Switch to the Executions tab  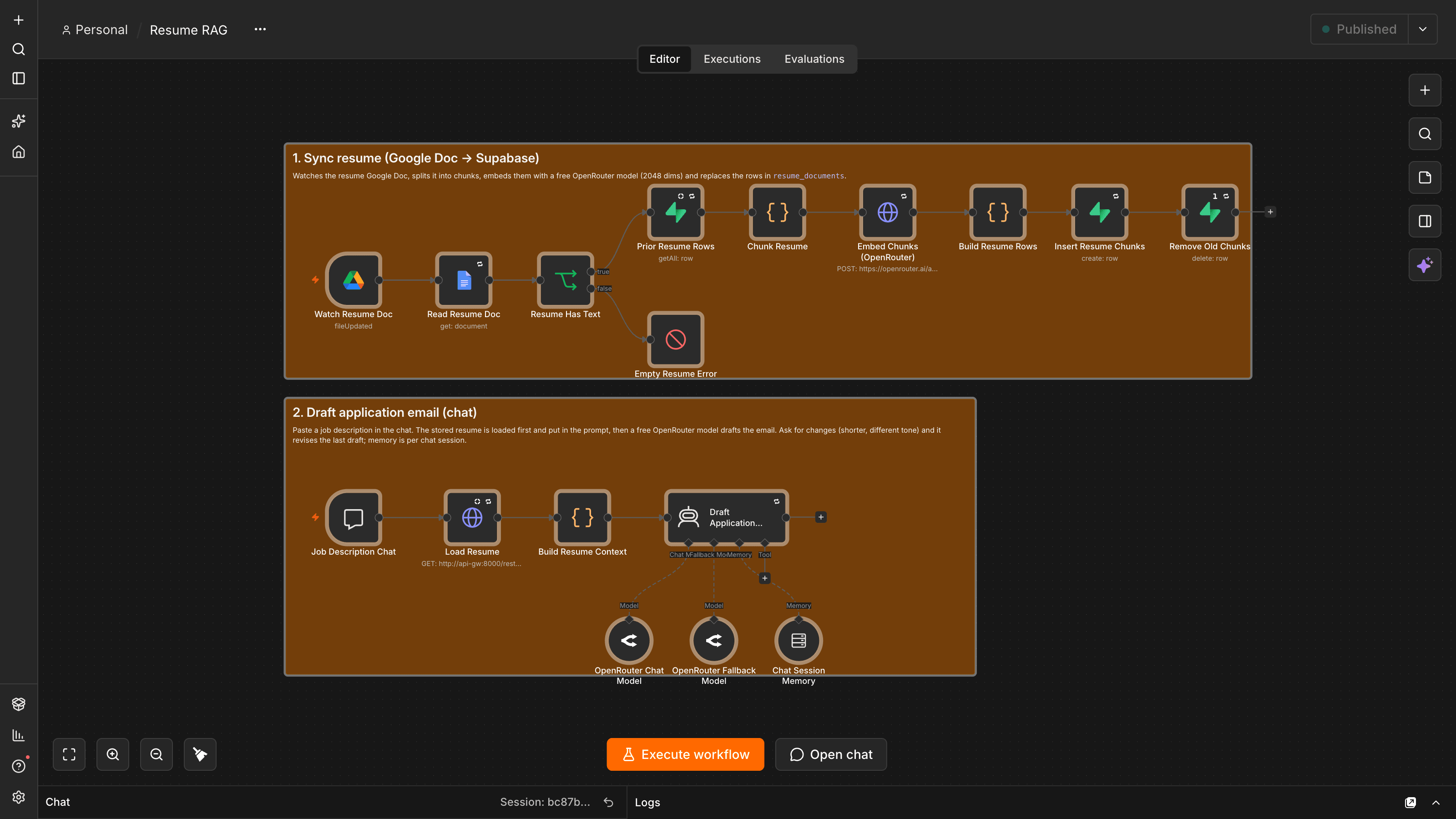click(x=732, y=59)
